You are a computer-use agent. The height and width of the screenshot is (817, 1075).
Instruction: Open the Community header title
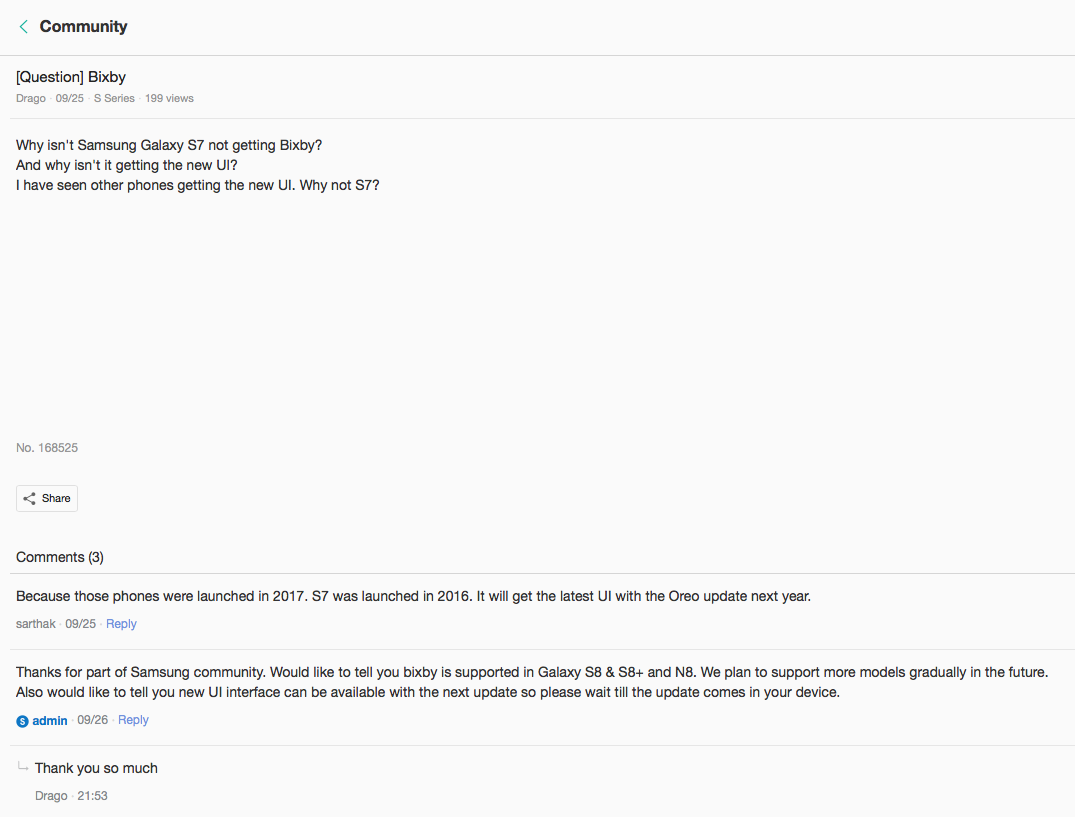83,27
